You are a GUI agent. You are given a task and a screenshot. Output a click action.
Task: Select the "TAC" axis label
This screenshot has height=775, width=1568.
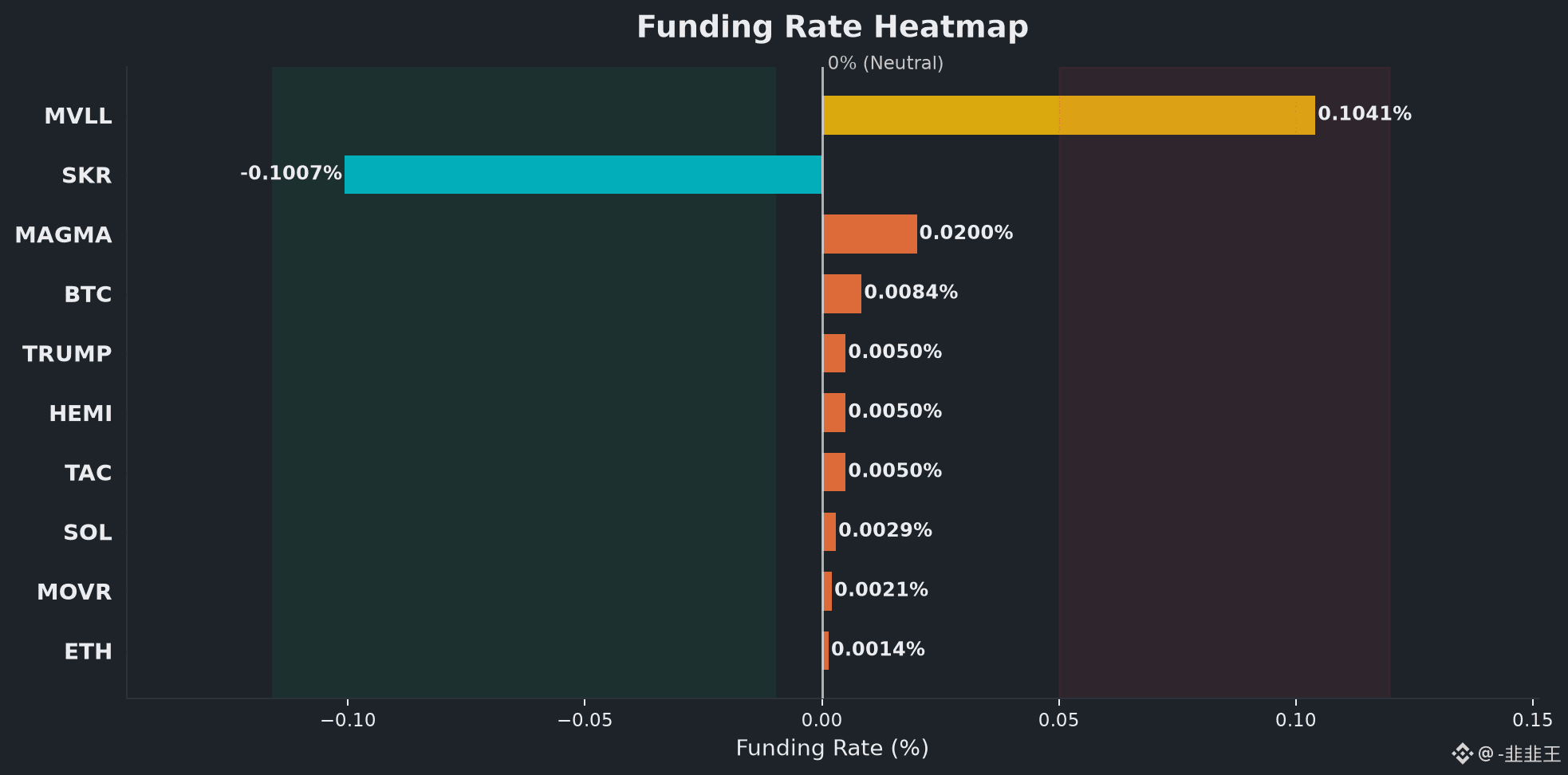point(89,474)
